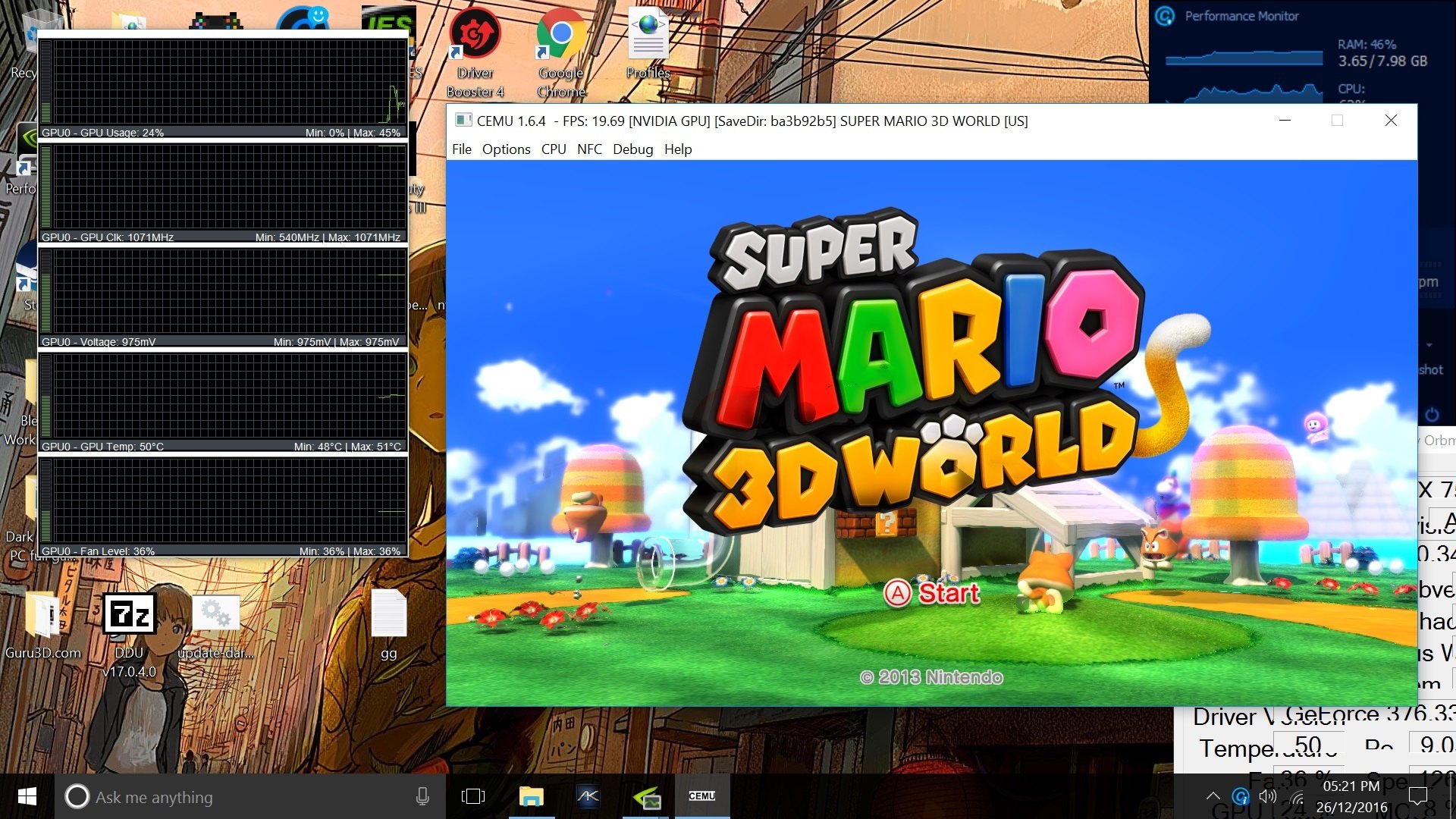Image resolution: width=1456 pixels, height=819 pixels.
Task: Click the blue Driver Booster tray icon
Action: 1241,796
